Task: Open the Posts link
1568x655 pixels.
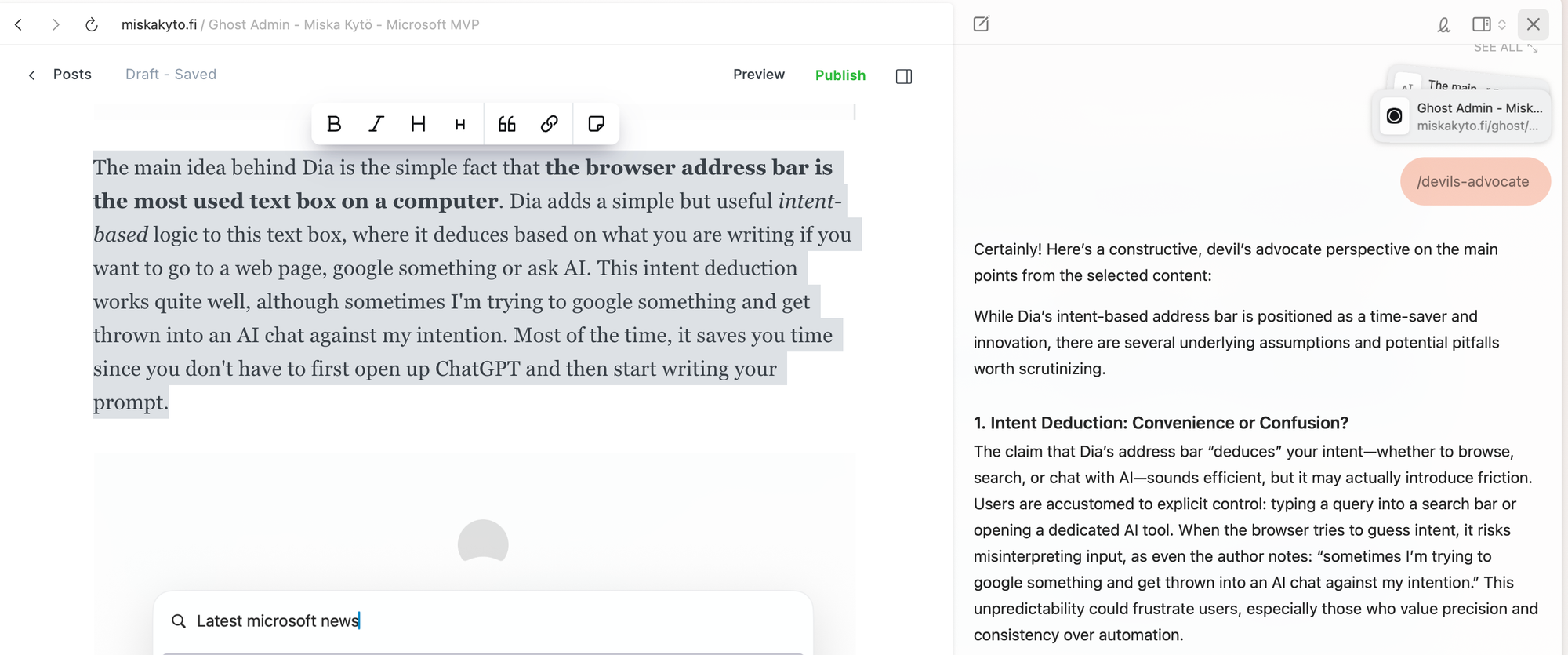Action: pyautogui.click(x=72, y=75)
